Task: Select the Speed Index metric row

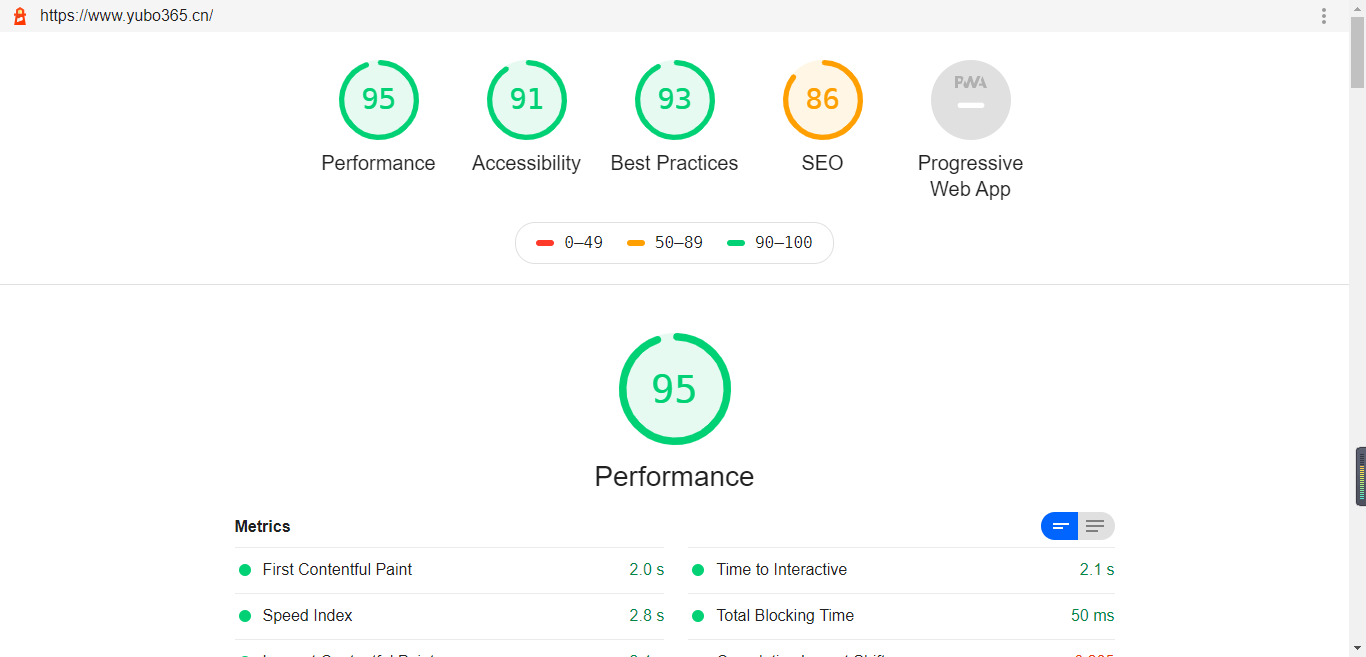Action: pos(449,616)
